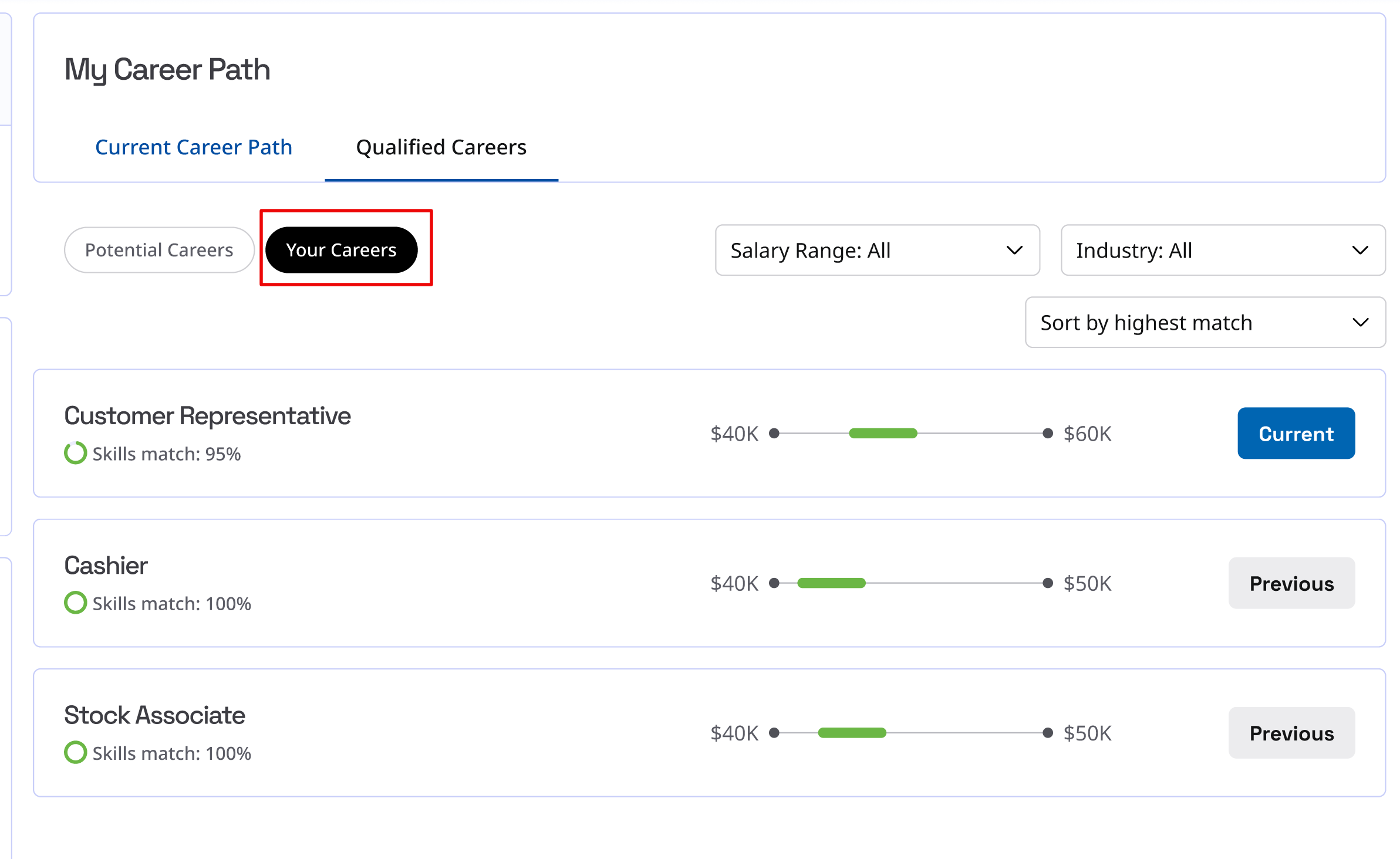Open the Customer Representative career title
The height and width of the screenshot is (859, 1400).
click(207, 416)
